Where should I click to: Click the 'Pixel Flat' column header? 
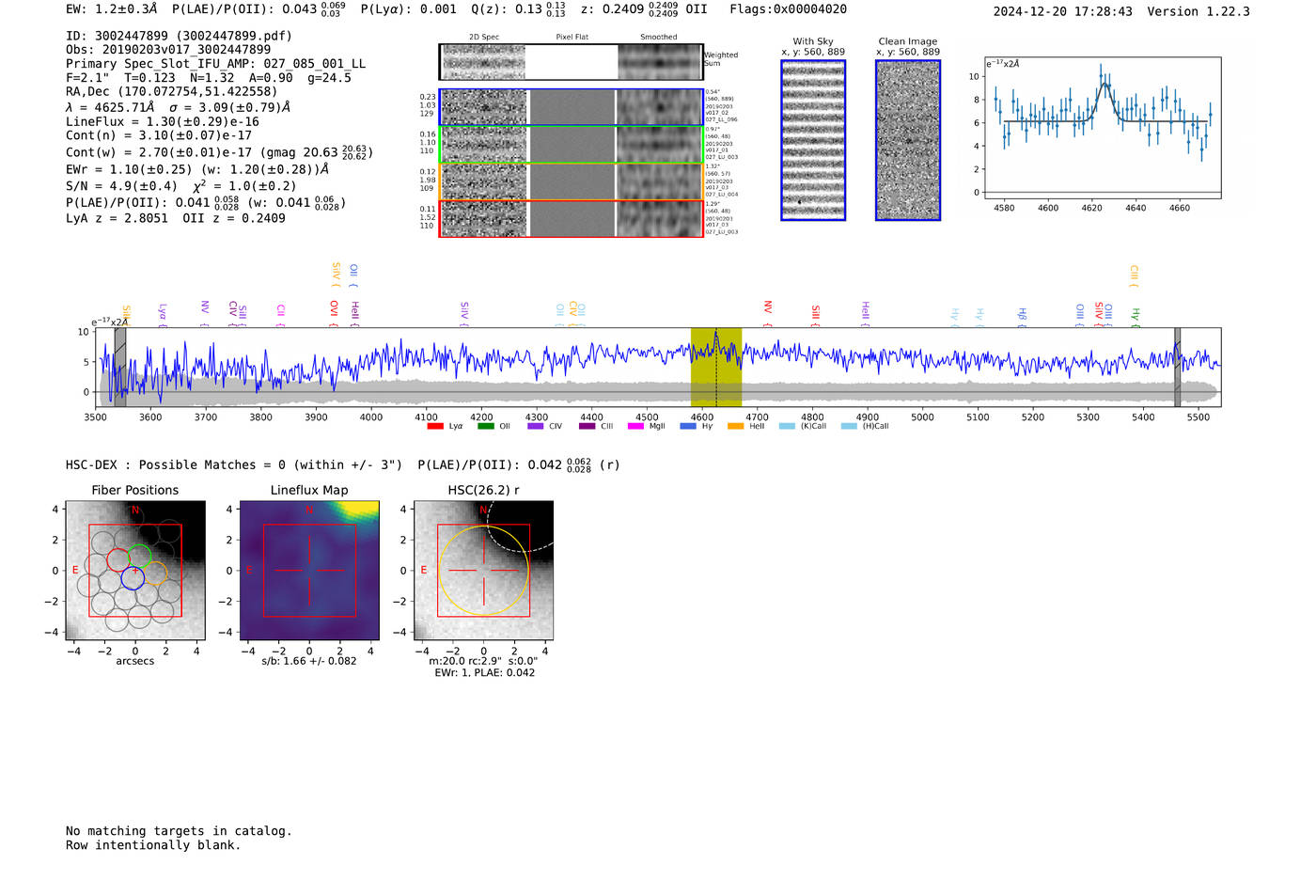[x=572, y=38]
